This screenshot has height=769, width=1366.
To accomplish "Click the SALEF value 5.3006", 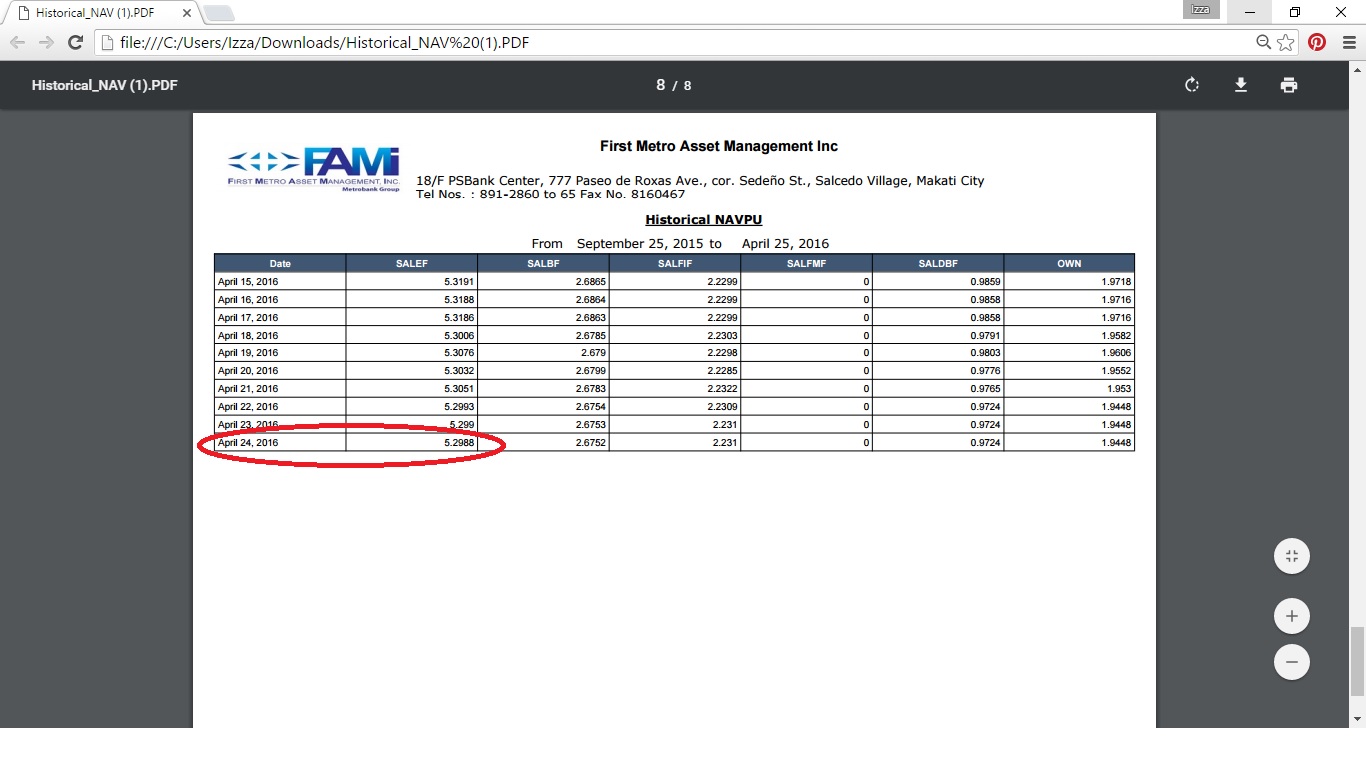I will point(459,336).
